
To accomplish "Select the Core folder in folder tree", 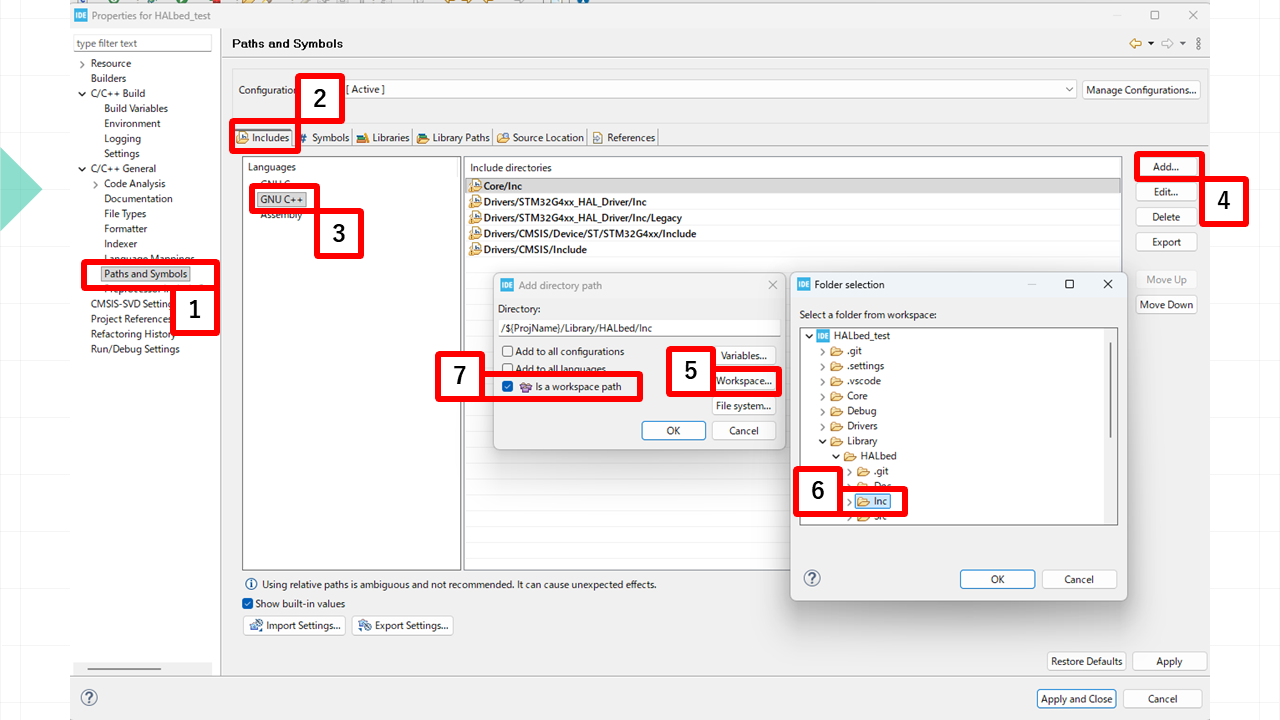I will [x=857, y=396].
